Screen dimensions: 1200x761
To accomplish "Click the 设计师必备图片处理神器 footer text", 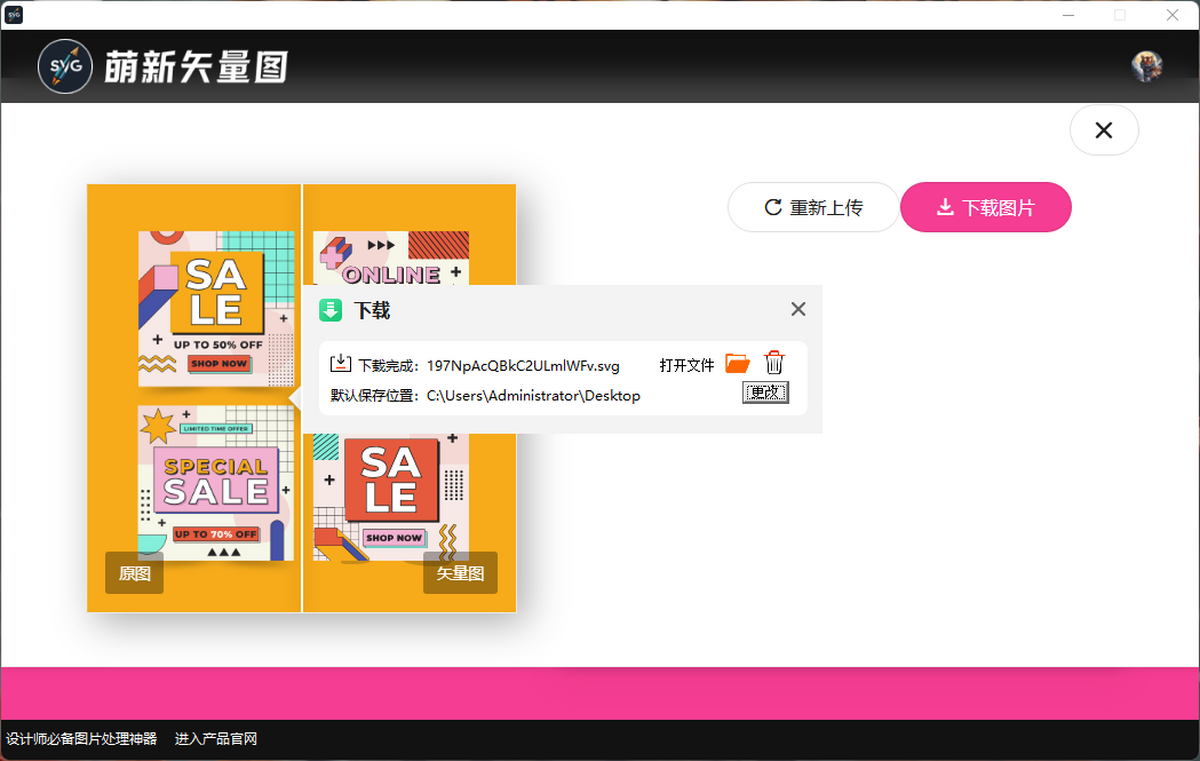I will pos(82,739).
